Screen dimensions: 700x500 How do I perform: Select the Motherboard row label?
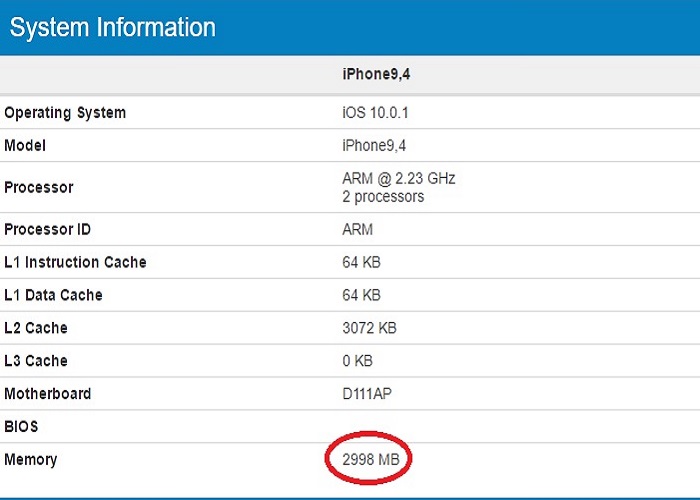[x=47, y=394]
